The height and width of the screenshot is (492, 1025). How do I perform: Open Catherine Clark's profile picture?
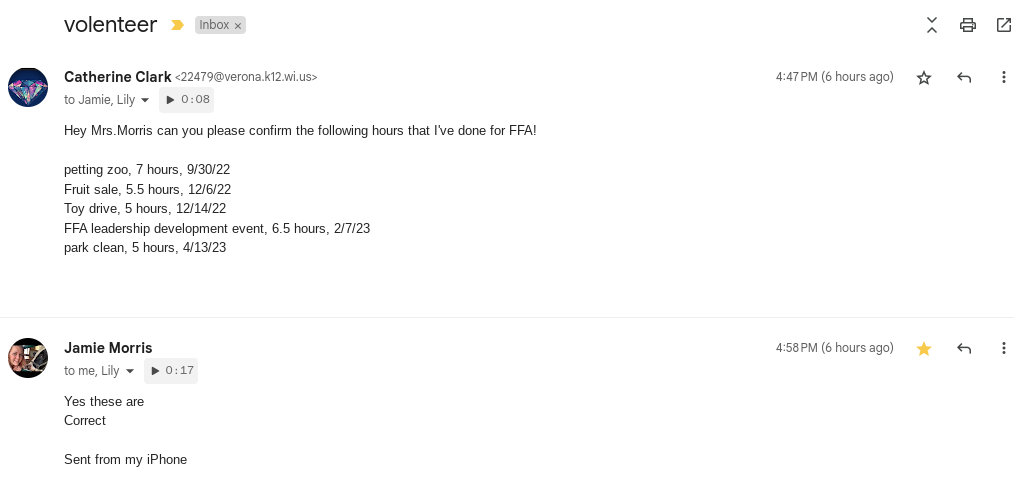28,88
